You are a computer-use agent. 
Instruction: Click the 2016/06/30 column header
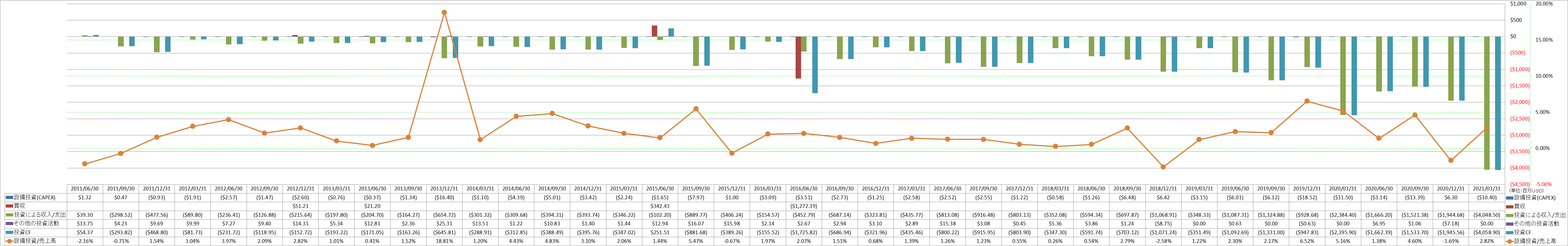(803, 189)
